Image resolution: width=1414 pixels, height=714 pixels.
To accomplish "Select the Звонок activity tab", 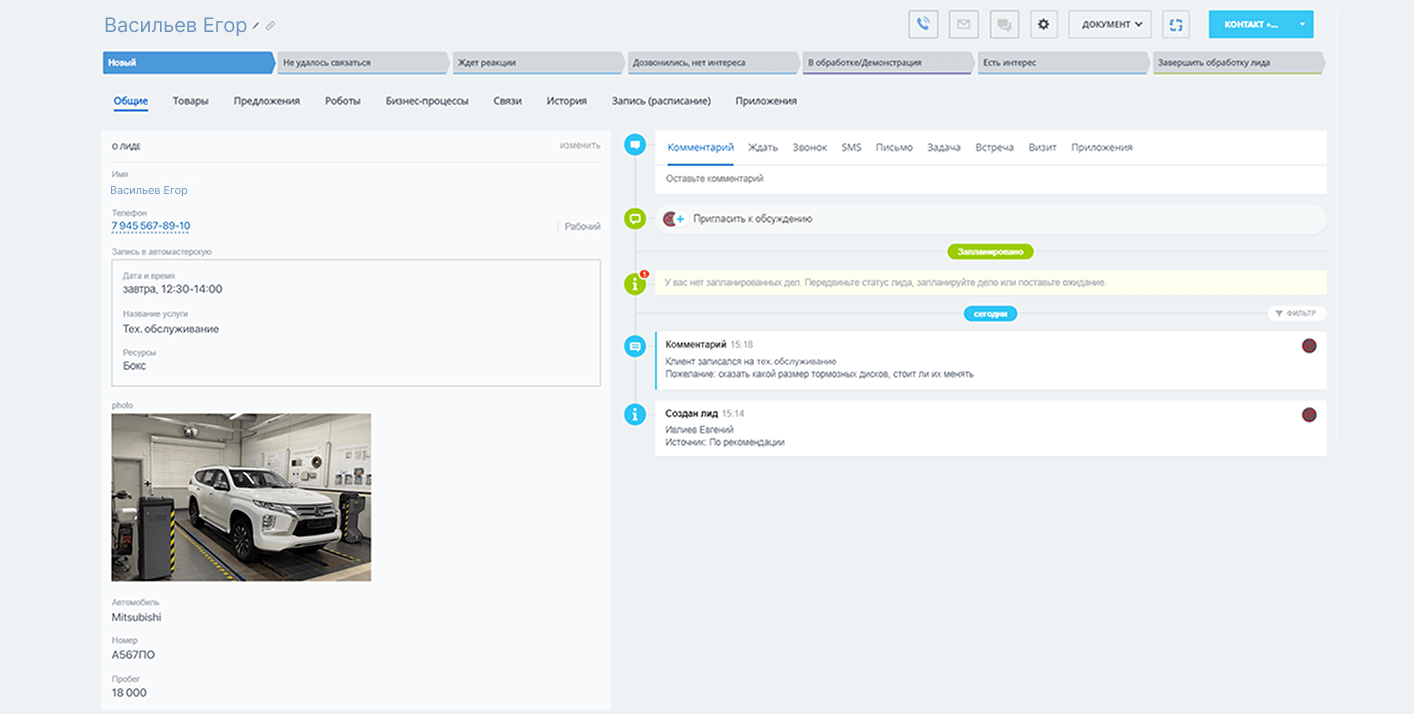I will (810, 147).
